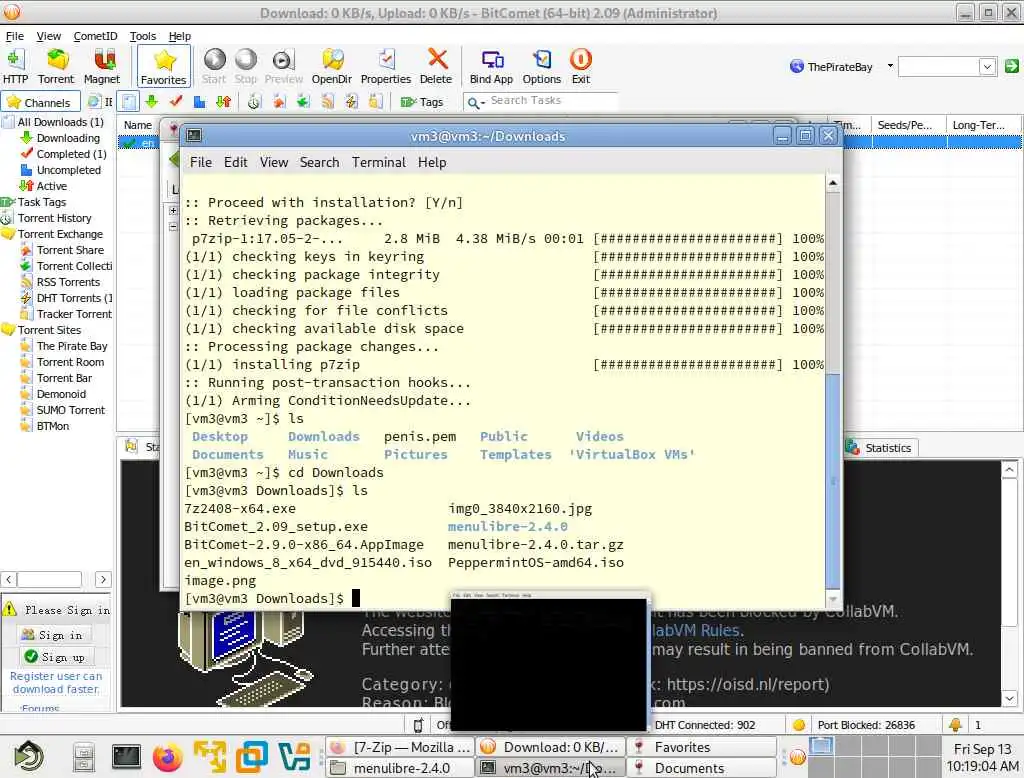Click the notification bell in status bar
1024x778 pixels.
[955, 724]
